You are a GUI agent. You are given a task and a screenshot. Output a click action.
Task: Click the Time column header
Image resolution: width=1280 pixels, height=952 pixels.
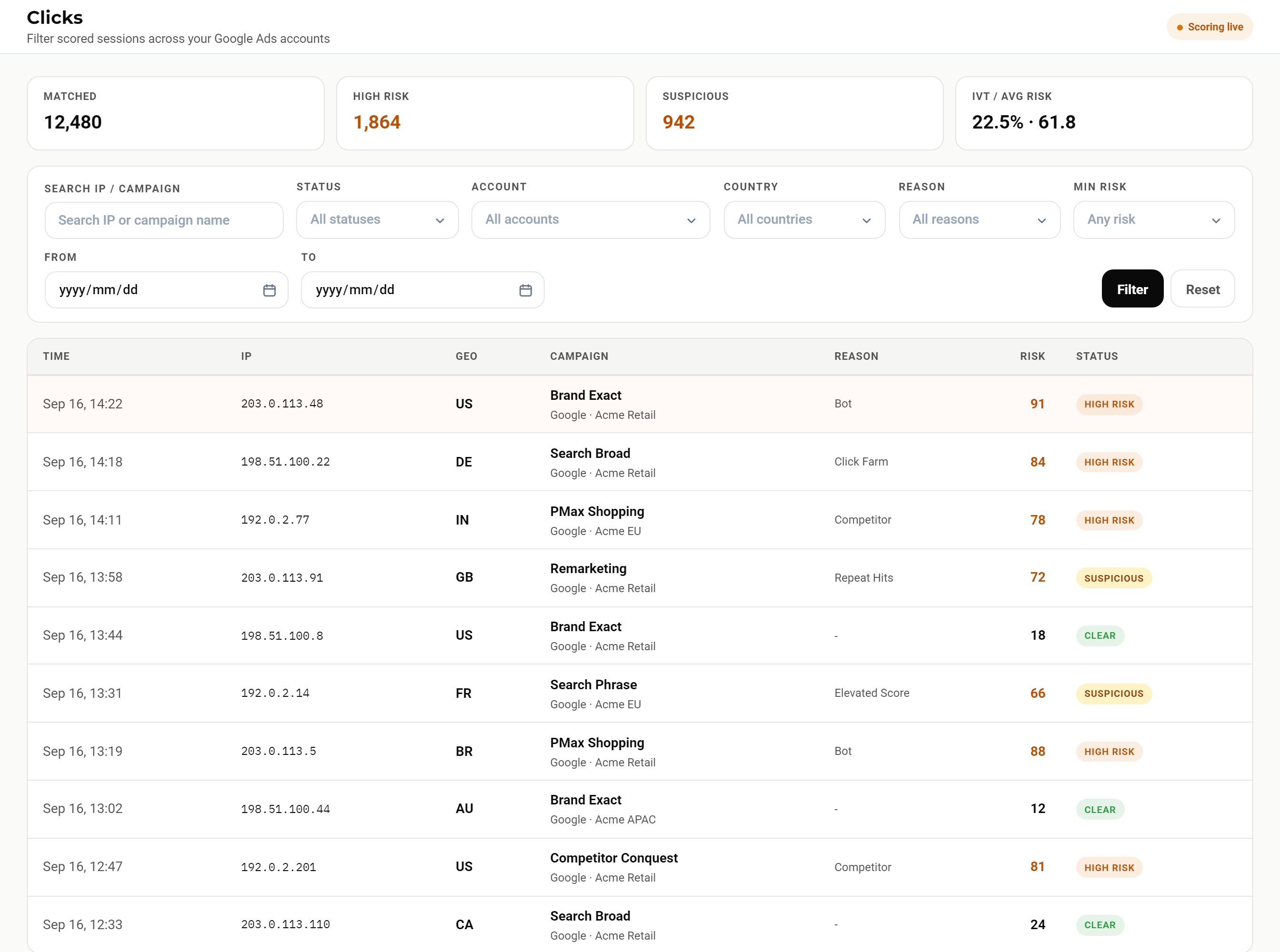pyautogui.click(x=57, y=356)
